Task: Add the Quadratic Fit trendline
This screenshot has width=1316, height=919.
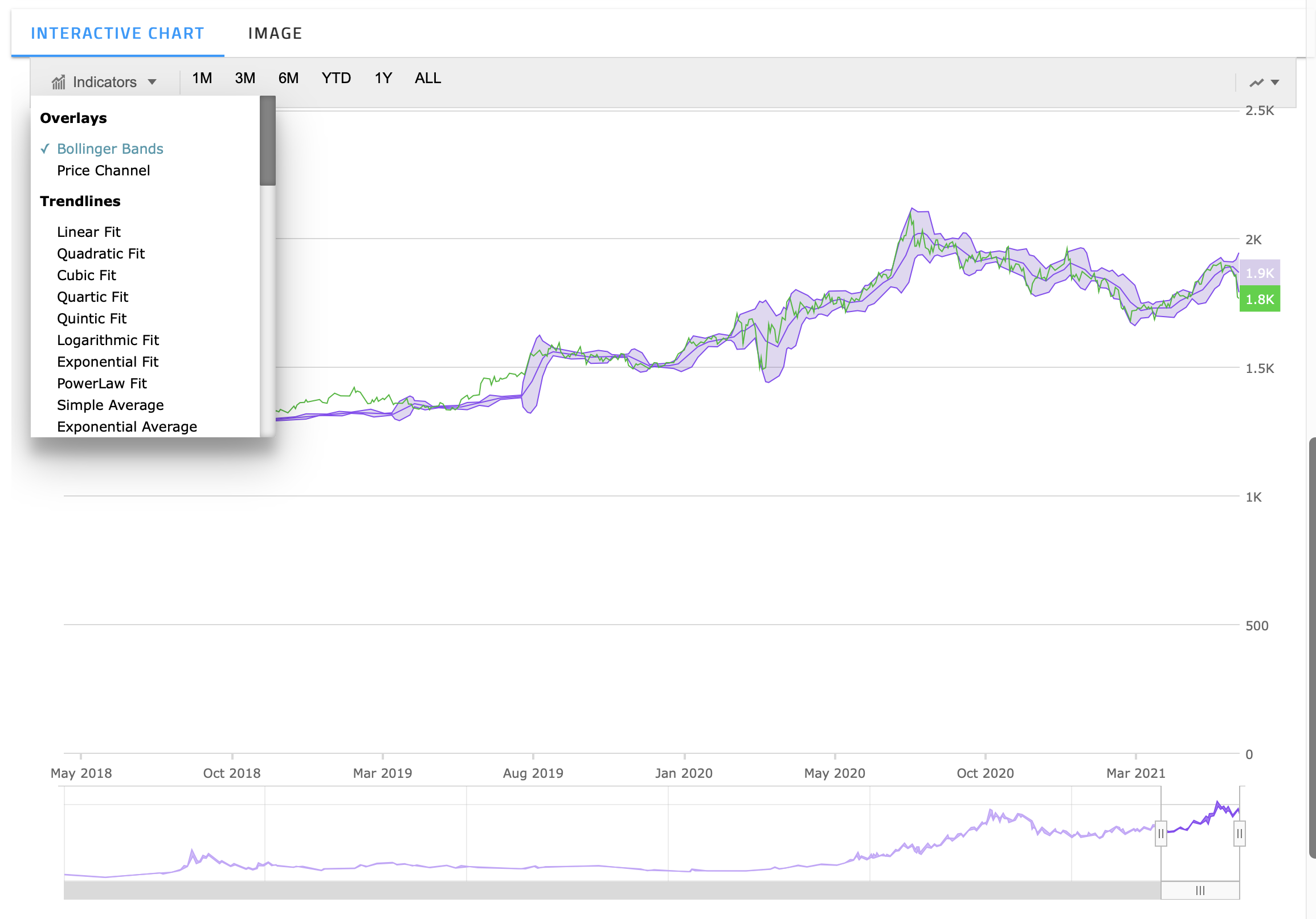Action: (x=101, y=254)
